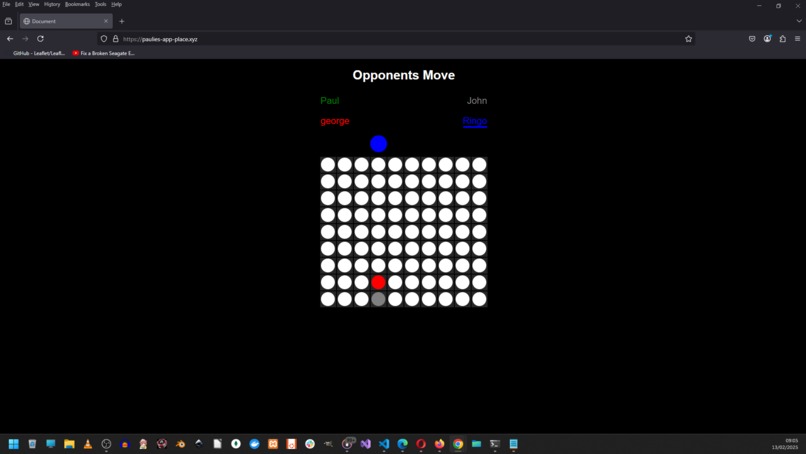Open the Firefox account menu
This screenshot has width=806, height=454.
point(767,39)
